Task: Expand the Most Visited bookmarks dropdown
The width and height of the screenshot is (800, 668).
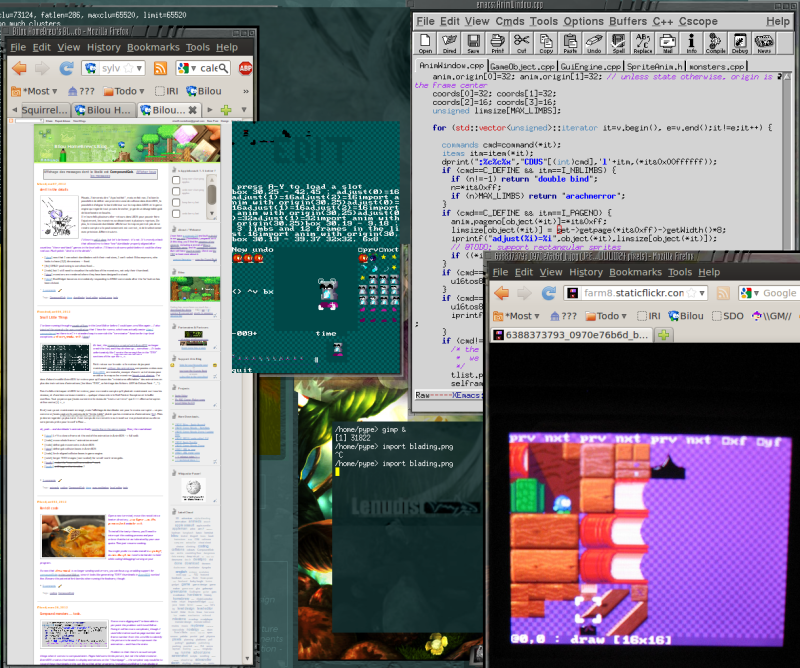Action: (34, 91)
